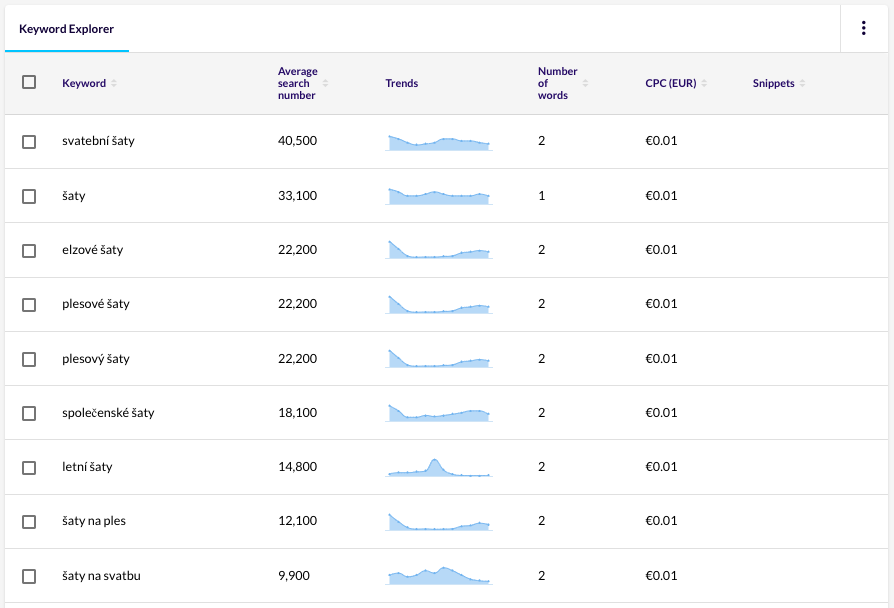Click the keyword text elzové šaty
This screenshot has height=608, width=894.
92,250
